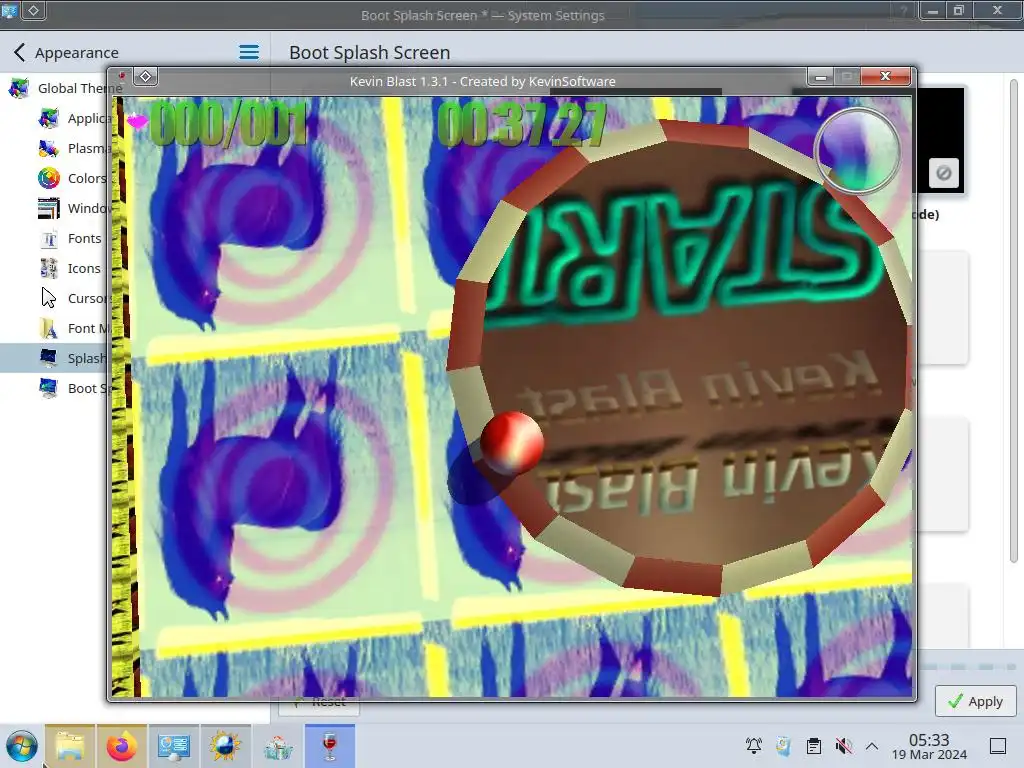Click the Boot Splash Screen icon

click(x=49, y=388)
